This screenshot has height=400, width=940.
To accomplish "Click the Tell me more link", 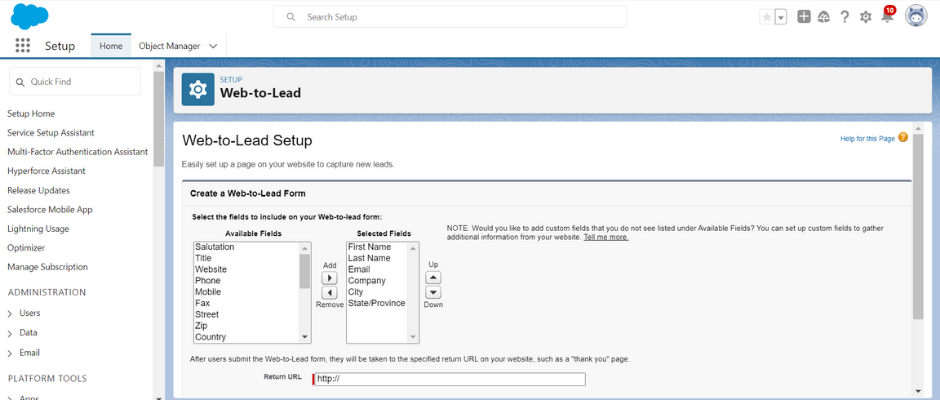I will click(x=606, y=237).
